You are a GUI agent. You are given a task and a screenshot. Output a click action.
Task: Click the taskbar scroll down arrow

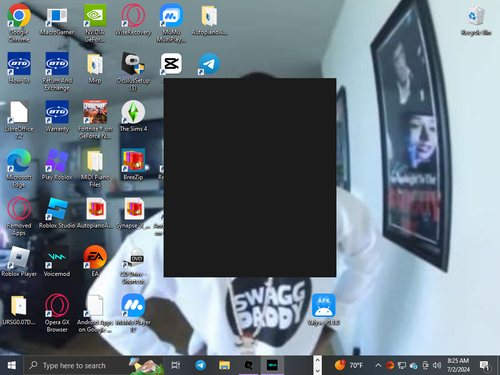(x=317, y=370)
